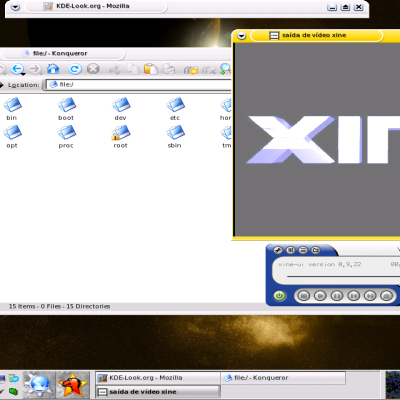Click the toolbar icon with yellow gear

point(191,70)
